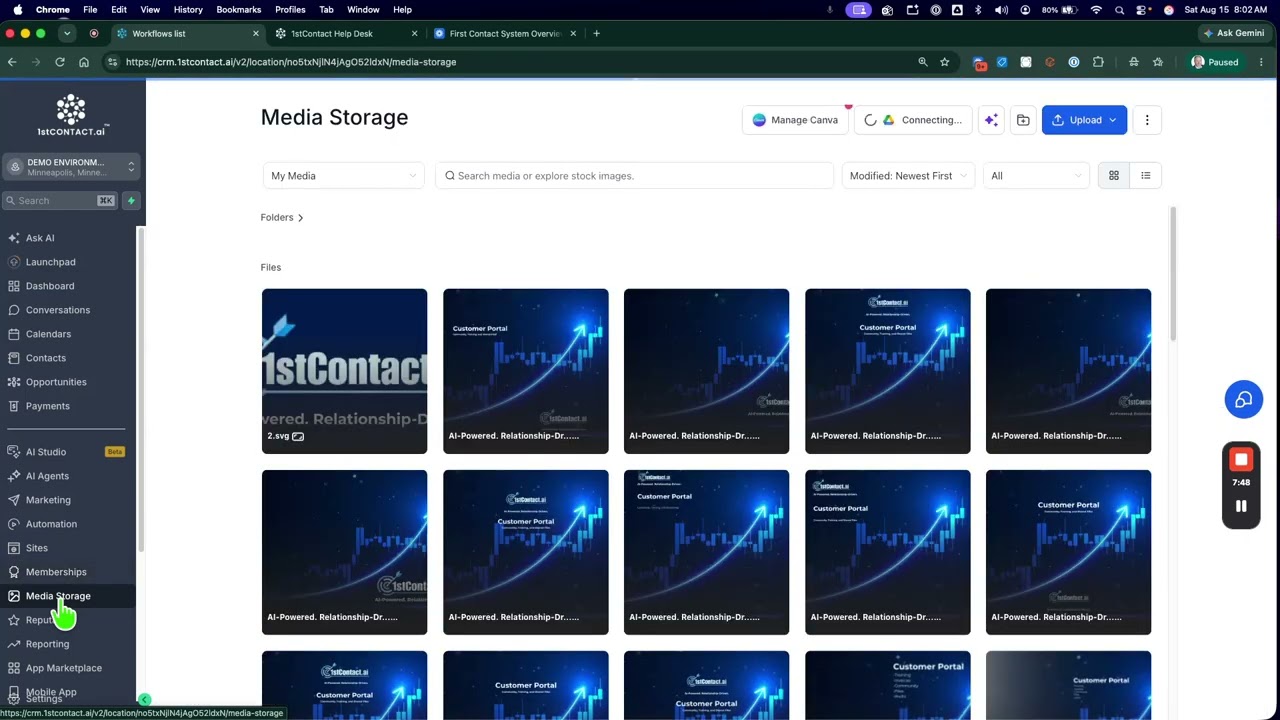Open AI Agents in sidebar
The image size is (1280, 720).
coord(47,476)
